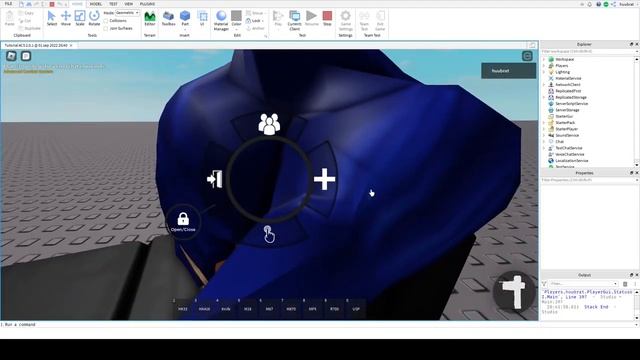
Task: Toggle the Collisions checkbox
Action: (106, 20)
